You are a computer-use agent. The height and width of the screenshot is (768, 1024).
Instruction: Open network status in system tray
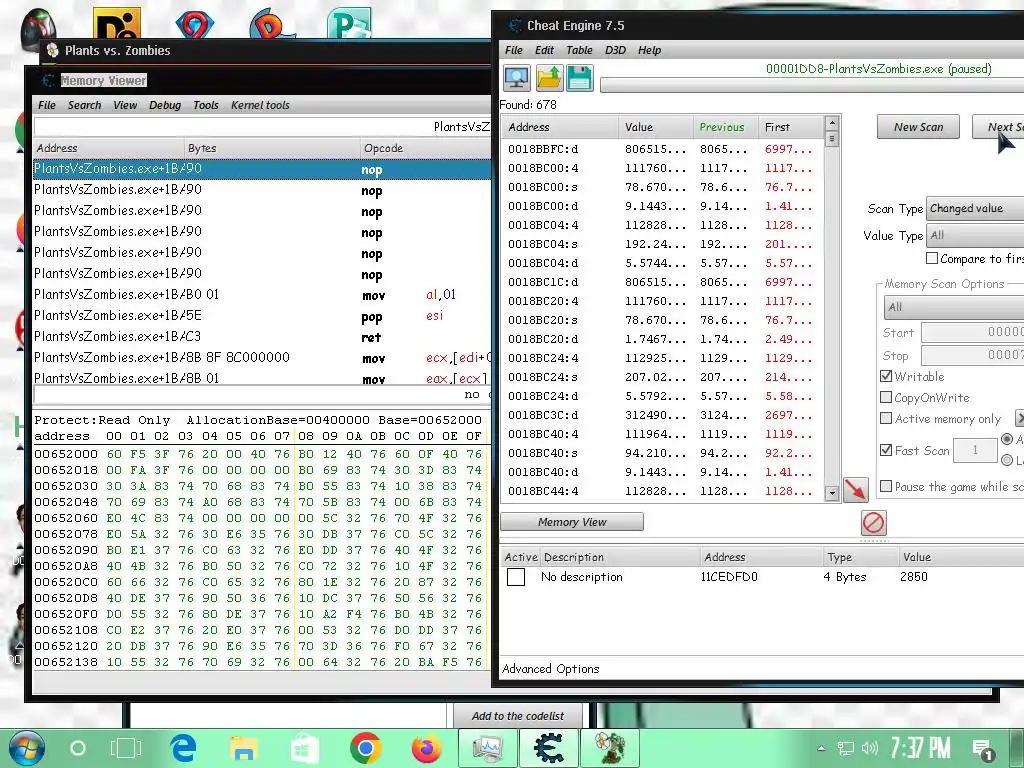coord(846,748)
